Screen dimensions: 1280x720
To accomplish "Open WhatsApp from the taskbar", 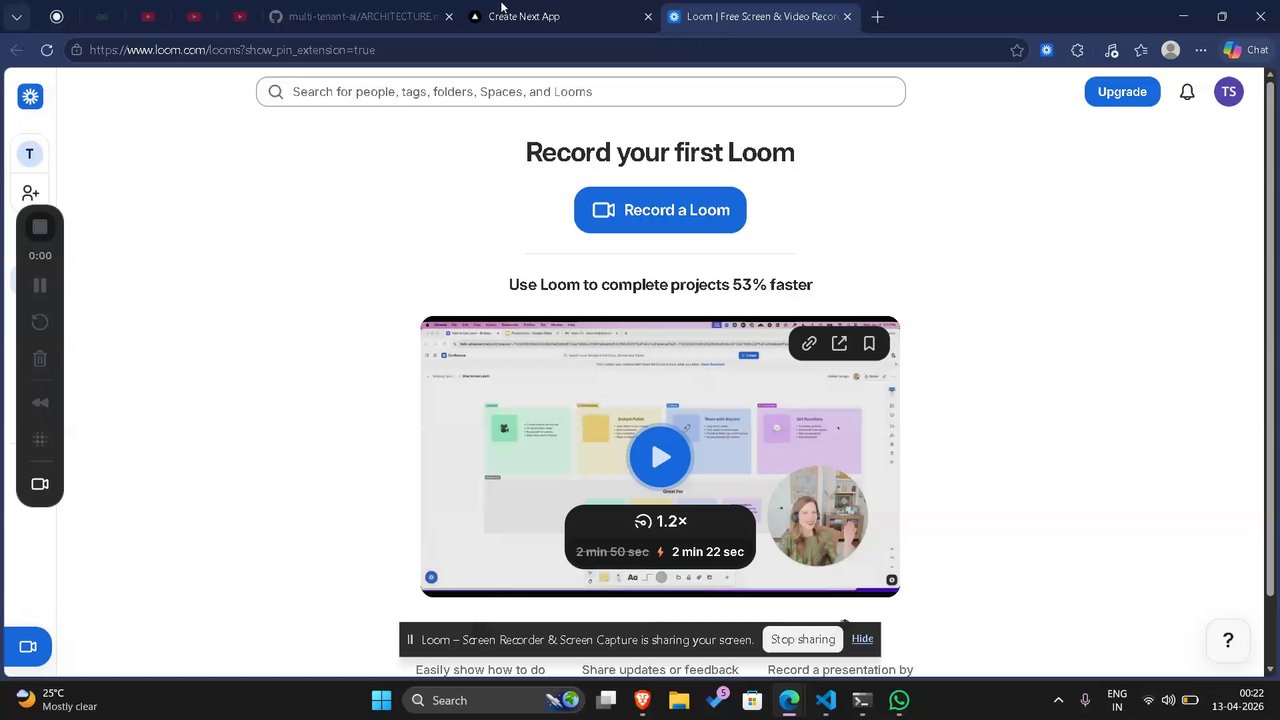I will coord(899,700).
